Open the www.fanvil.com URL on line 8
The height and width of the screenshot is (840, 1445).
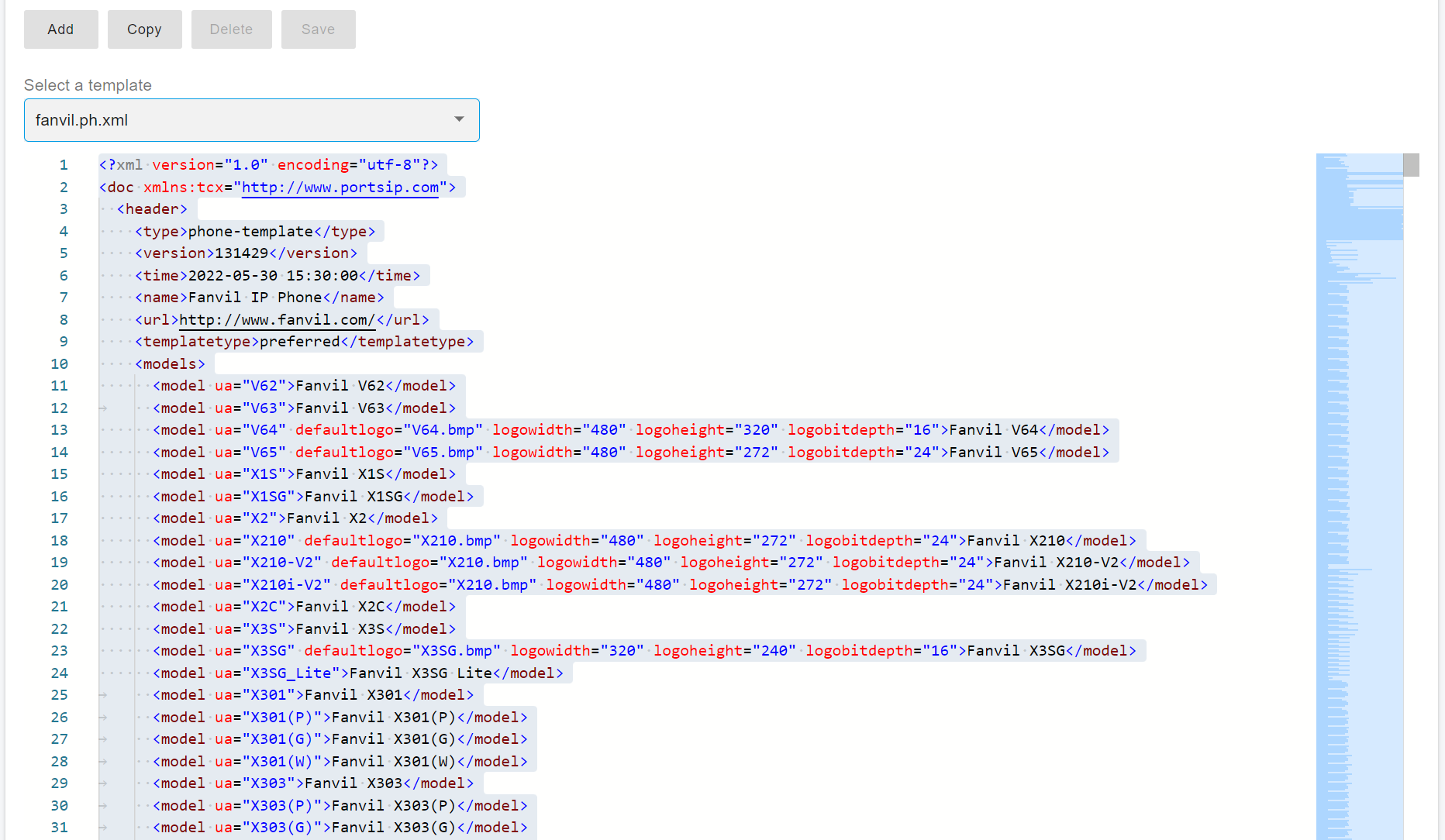[x=277, y=320]
